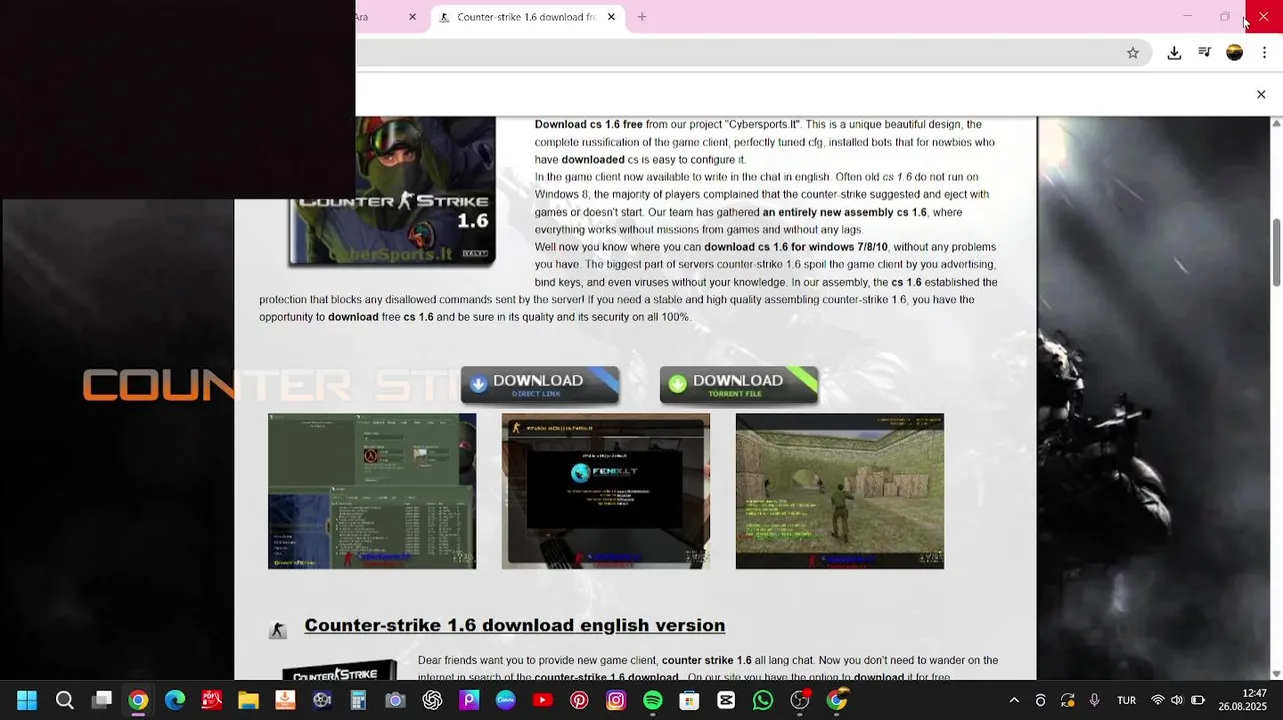Open WhatsApp from taskbar
Screen dimensions: 1283x720
(x=763, y=701)
